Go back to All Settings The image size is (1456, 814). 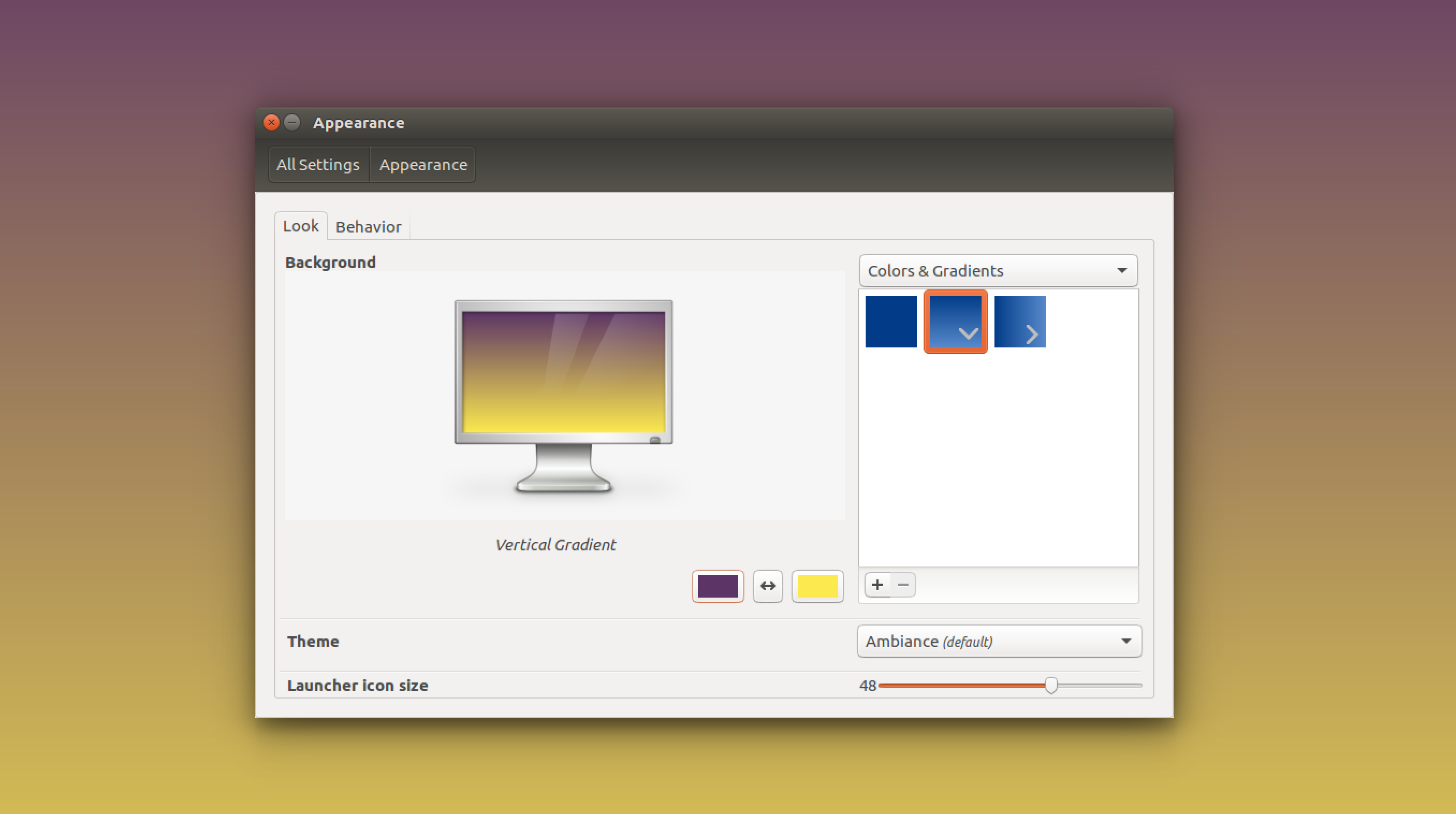(x=318, y=165)
